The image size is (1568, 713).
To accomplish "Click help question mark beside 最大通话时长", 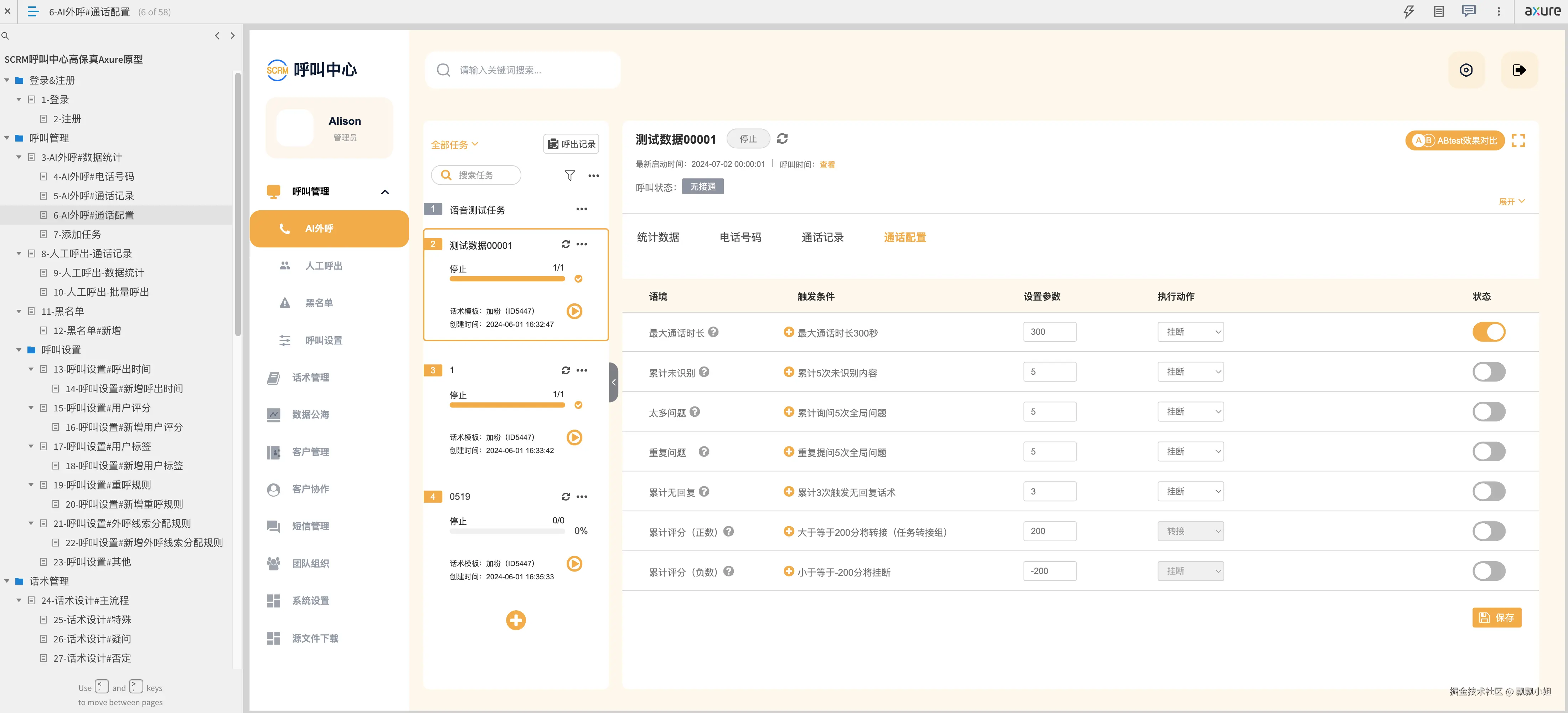I will click(x=713, y=332).
